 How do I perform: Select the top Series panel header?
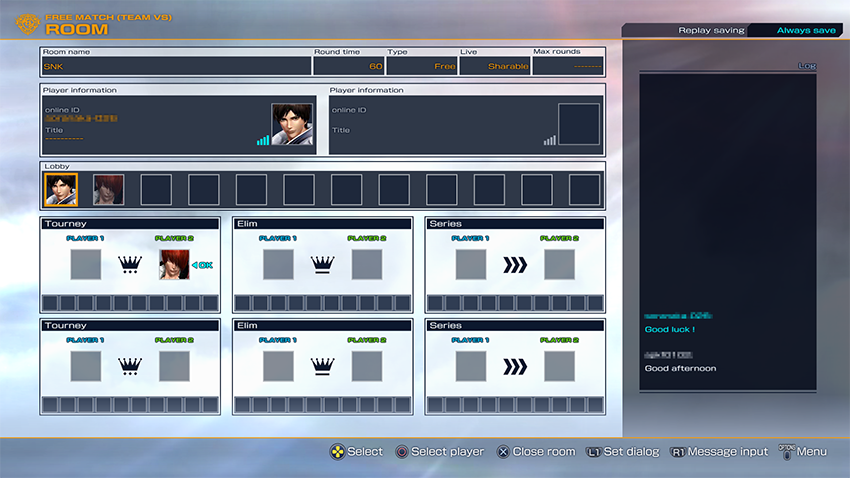(515, 224)
